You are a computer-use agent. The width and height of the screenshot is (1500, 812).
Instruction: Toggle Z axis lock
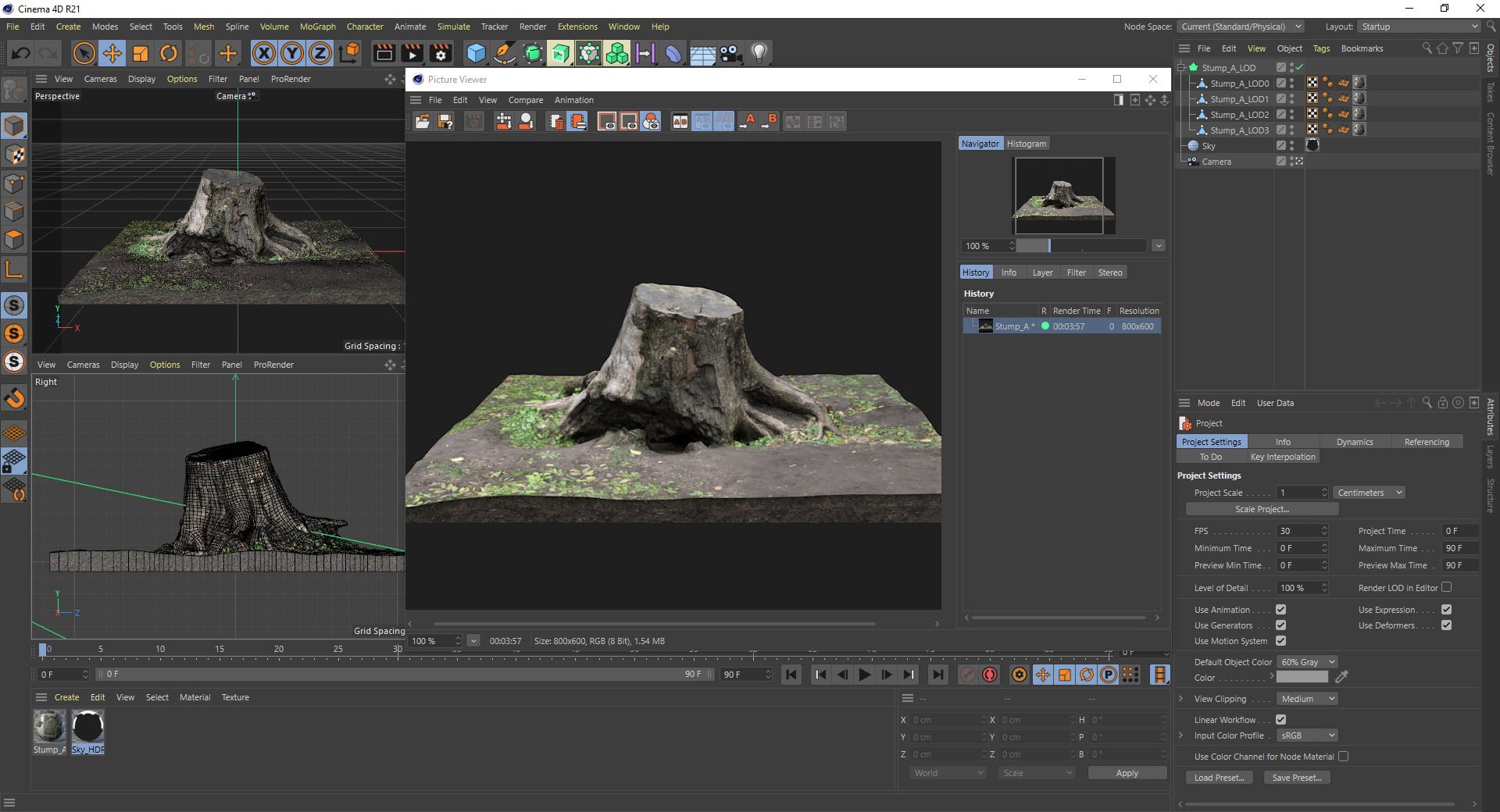(320, 53)
